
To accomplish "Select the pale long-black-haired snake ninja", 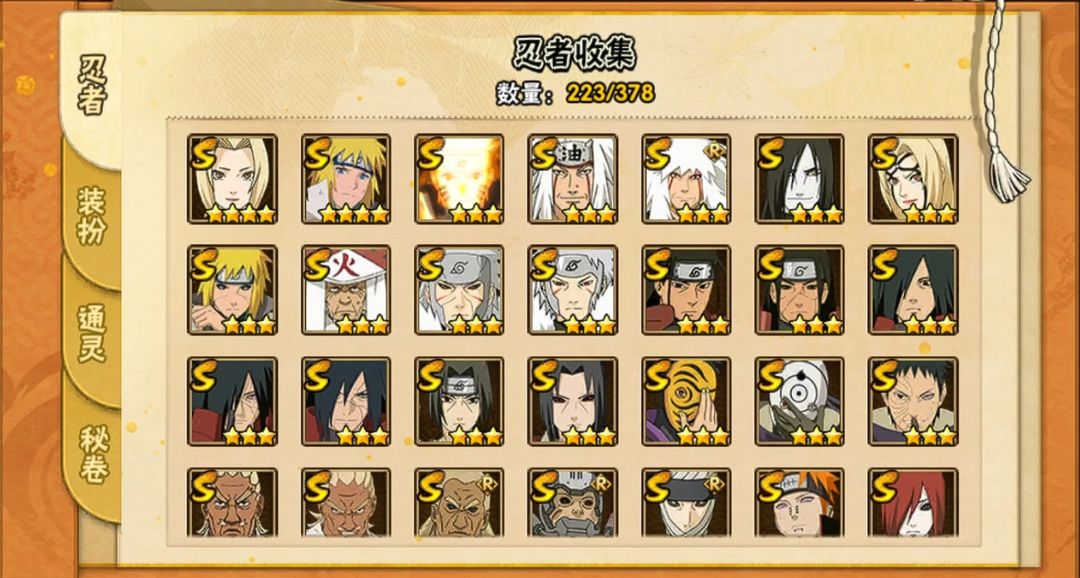I will 800,179.
